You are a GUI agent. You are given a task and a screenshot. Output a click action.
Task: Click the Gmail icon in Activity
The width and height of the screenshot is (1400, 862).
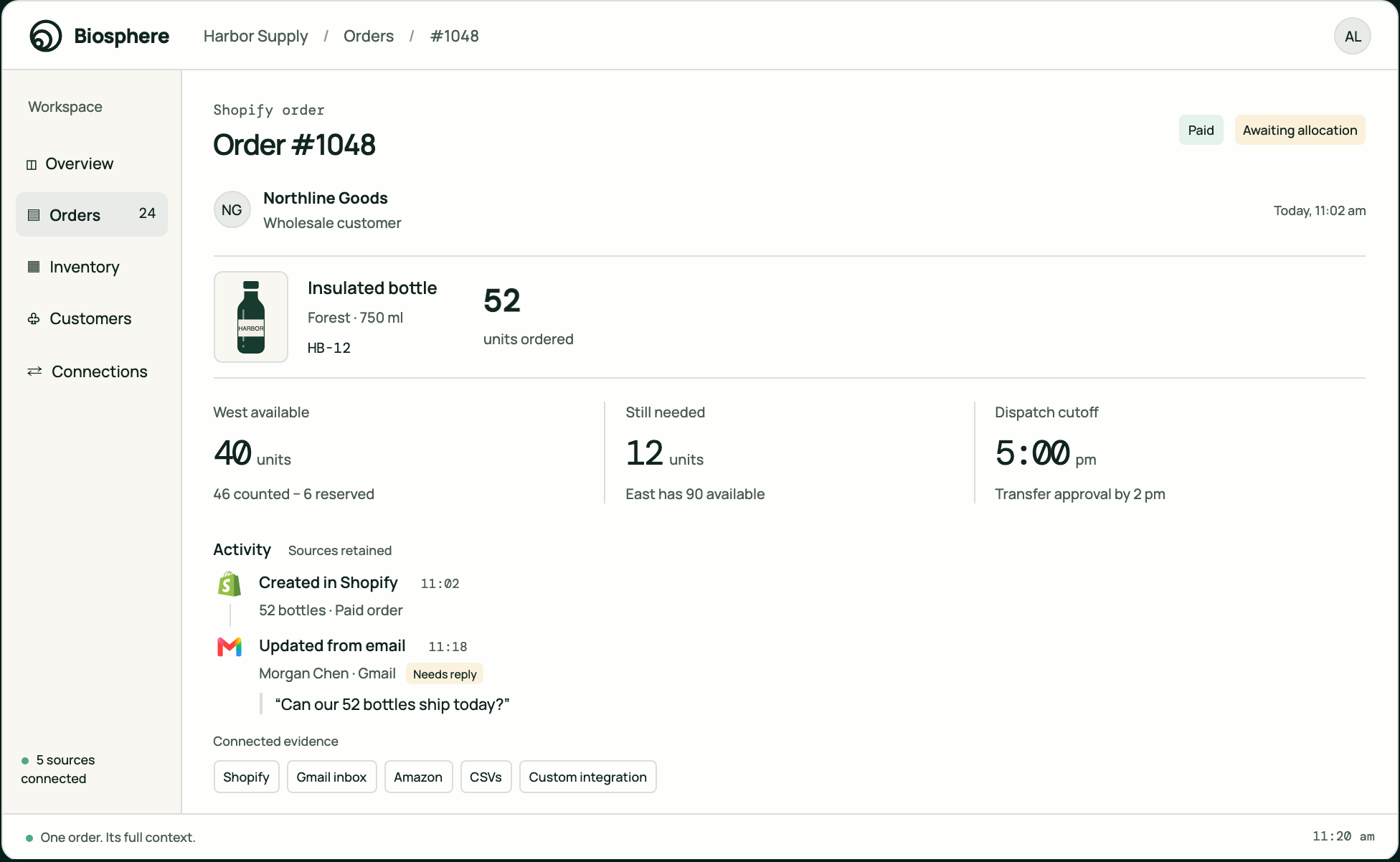click(x=230, y=647)
